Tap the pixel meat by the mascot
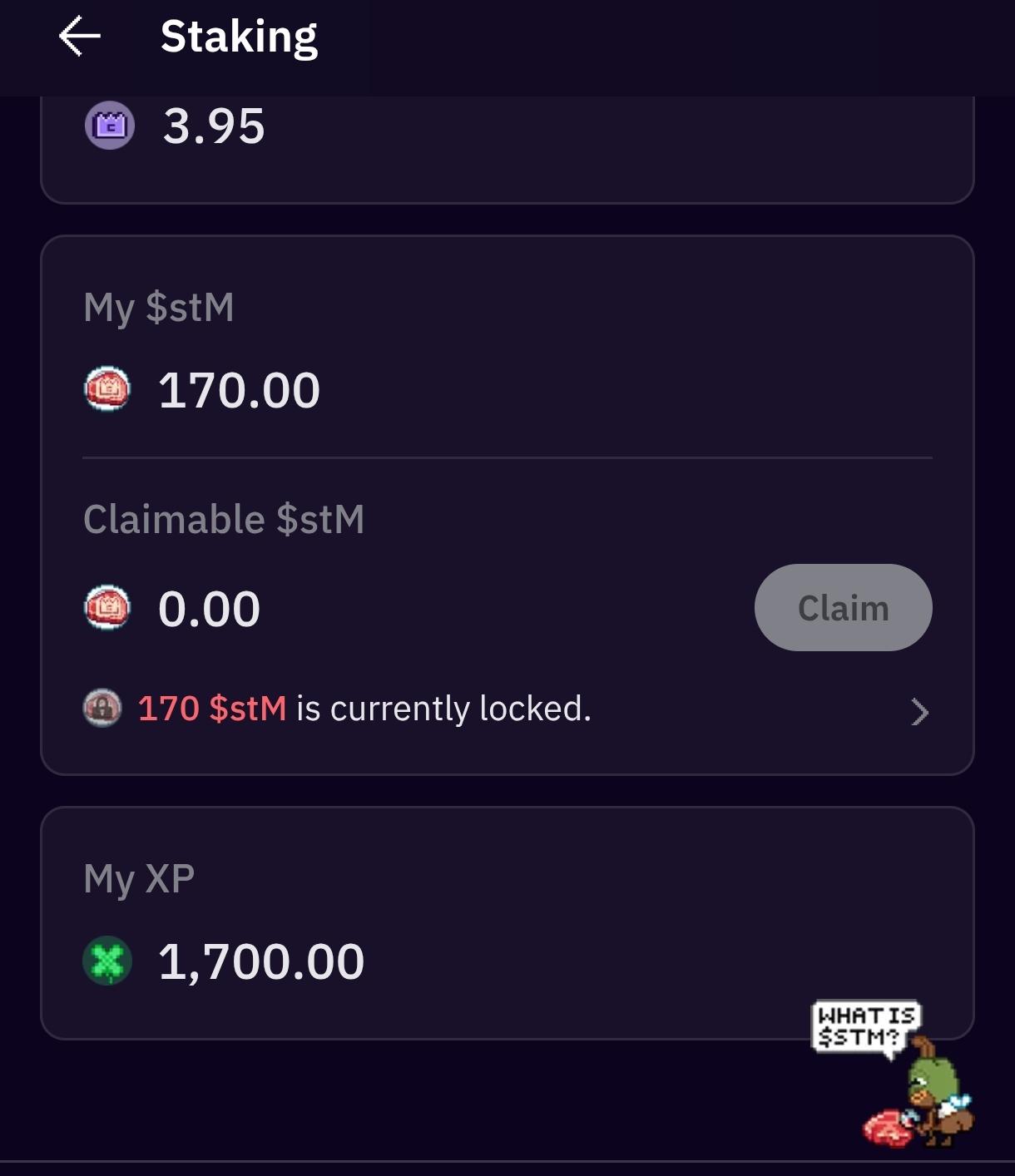Screen dimensions: 1015x1176 [887, 1129]
